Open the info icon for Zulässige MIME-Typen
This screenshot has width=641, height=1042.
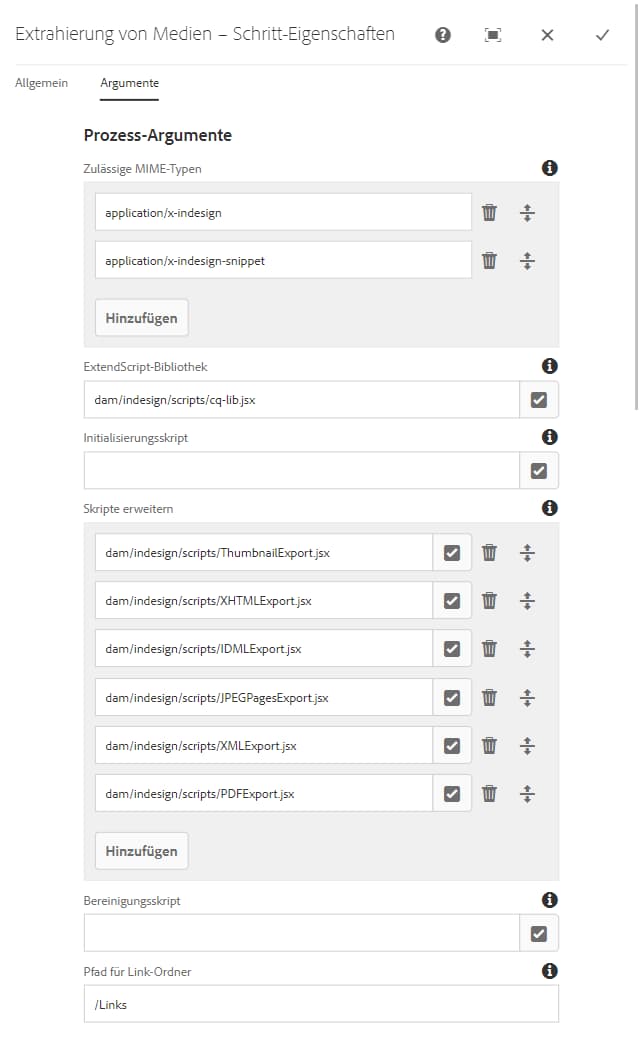coord(549,168)
